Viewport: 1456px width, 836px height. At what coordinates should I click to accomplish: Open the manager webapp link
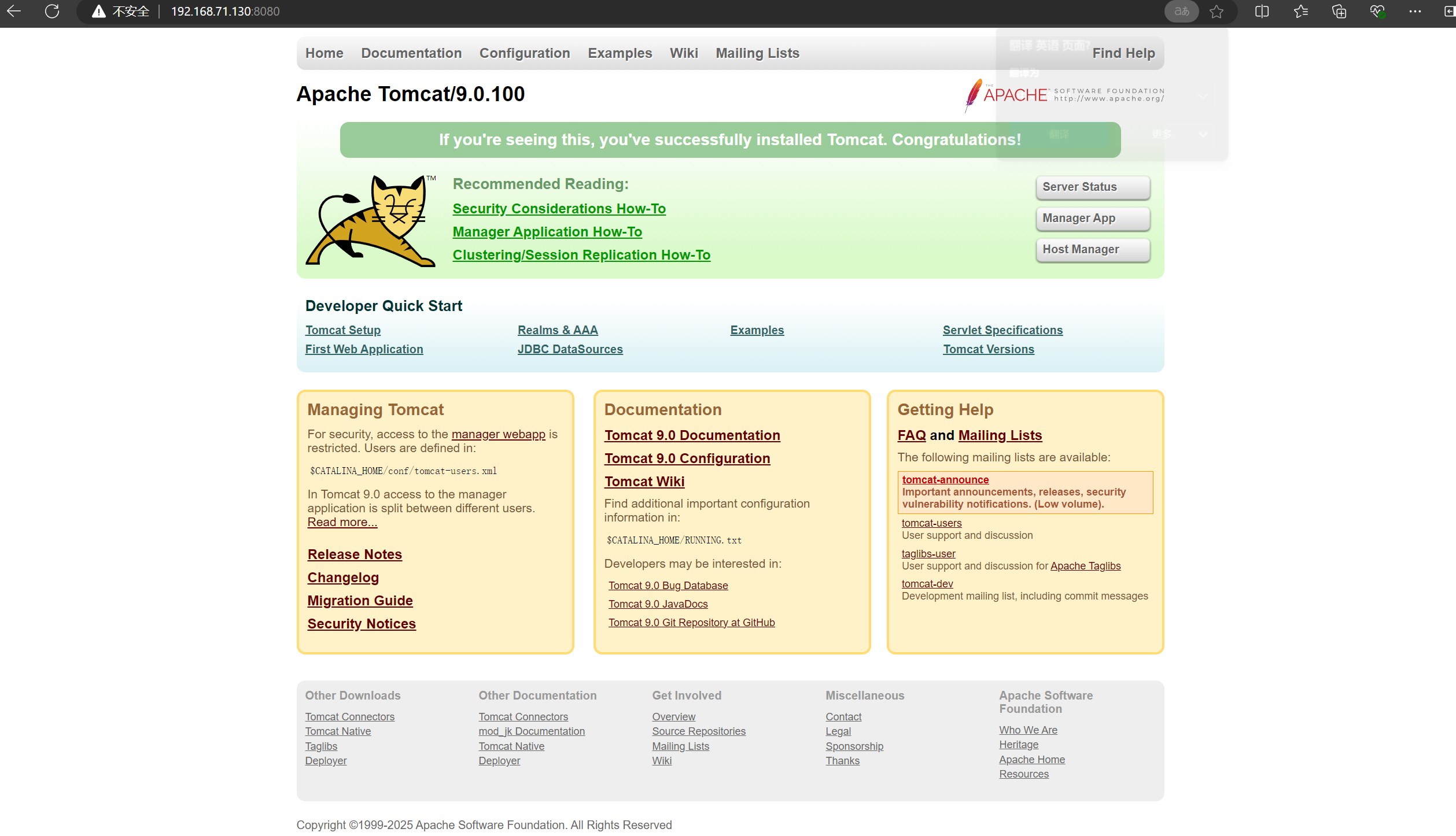coord(498,434)
